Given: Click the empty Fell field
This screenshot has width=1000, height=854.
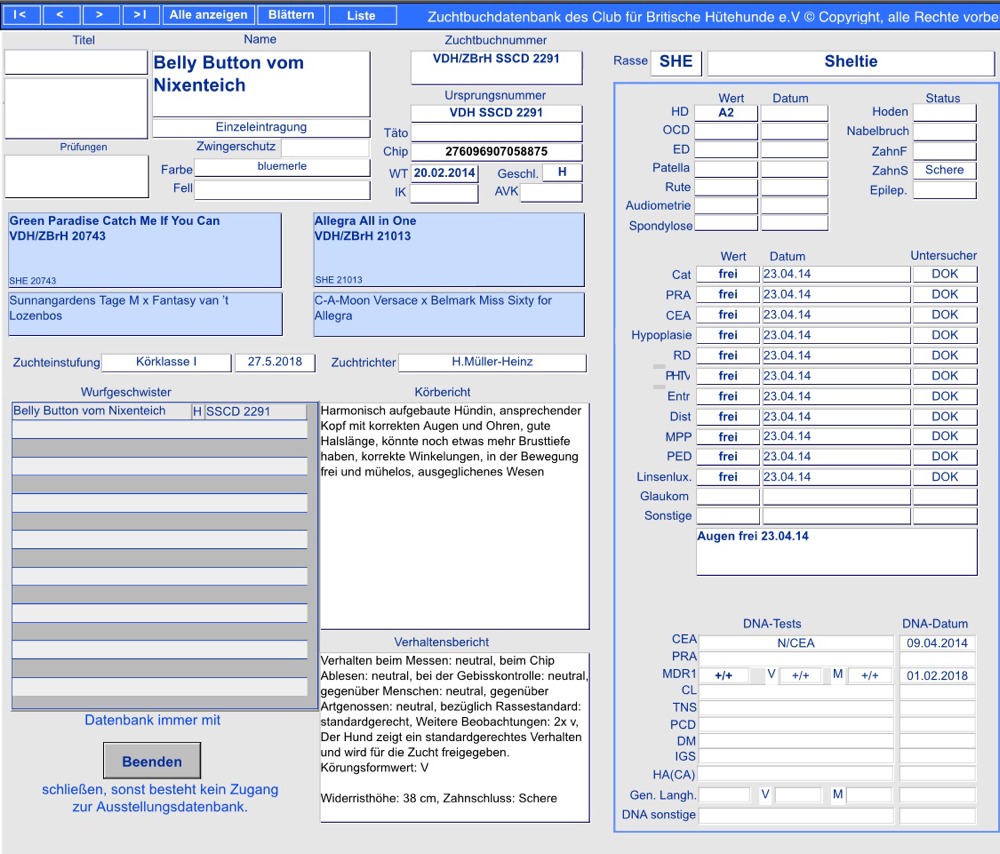Looking at the screenshot, I should point(282,189).
